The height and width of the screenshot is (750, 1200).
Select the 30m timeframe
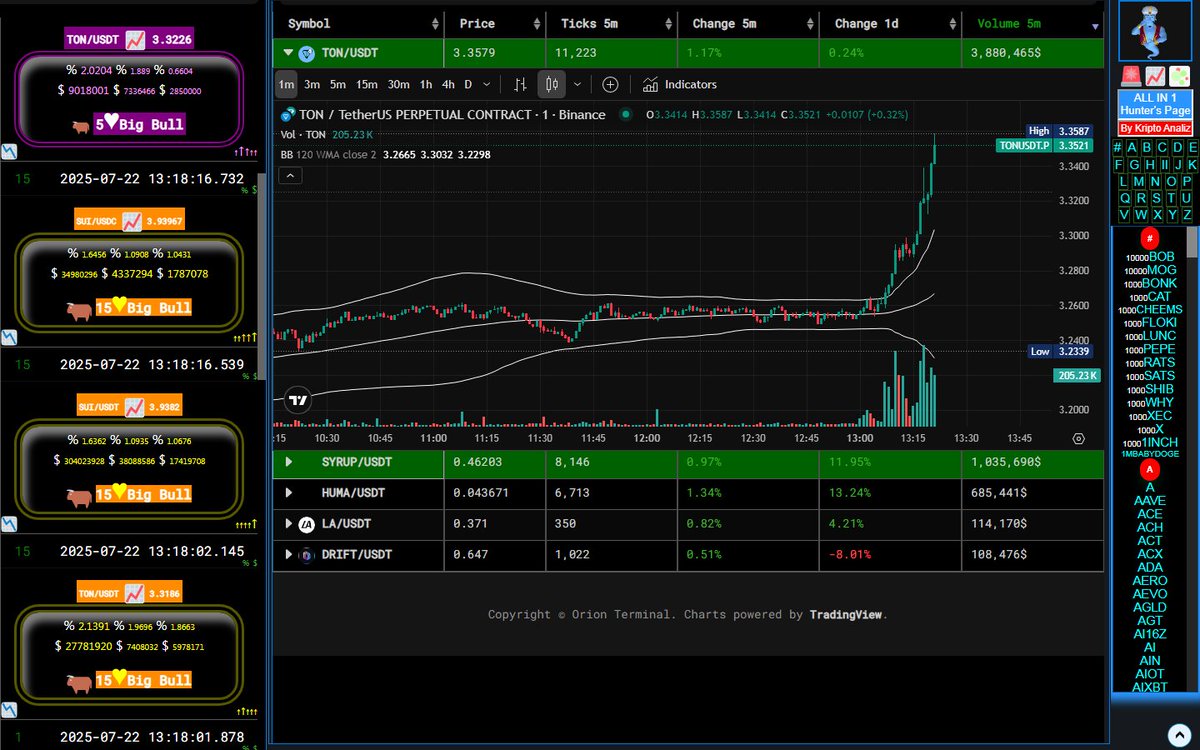click(399, 85)
